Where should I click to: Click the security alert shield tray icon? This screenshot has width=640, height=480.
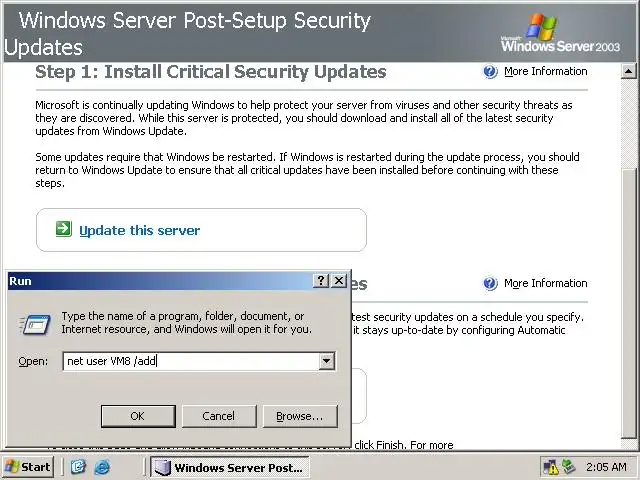point(550,466)
